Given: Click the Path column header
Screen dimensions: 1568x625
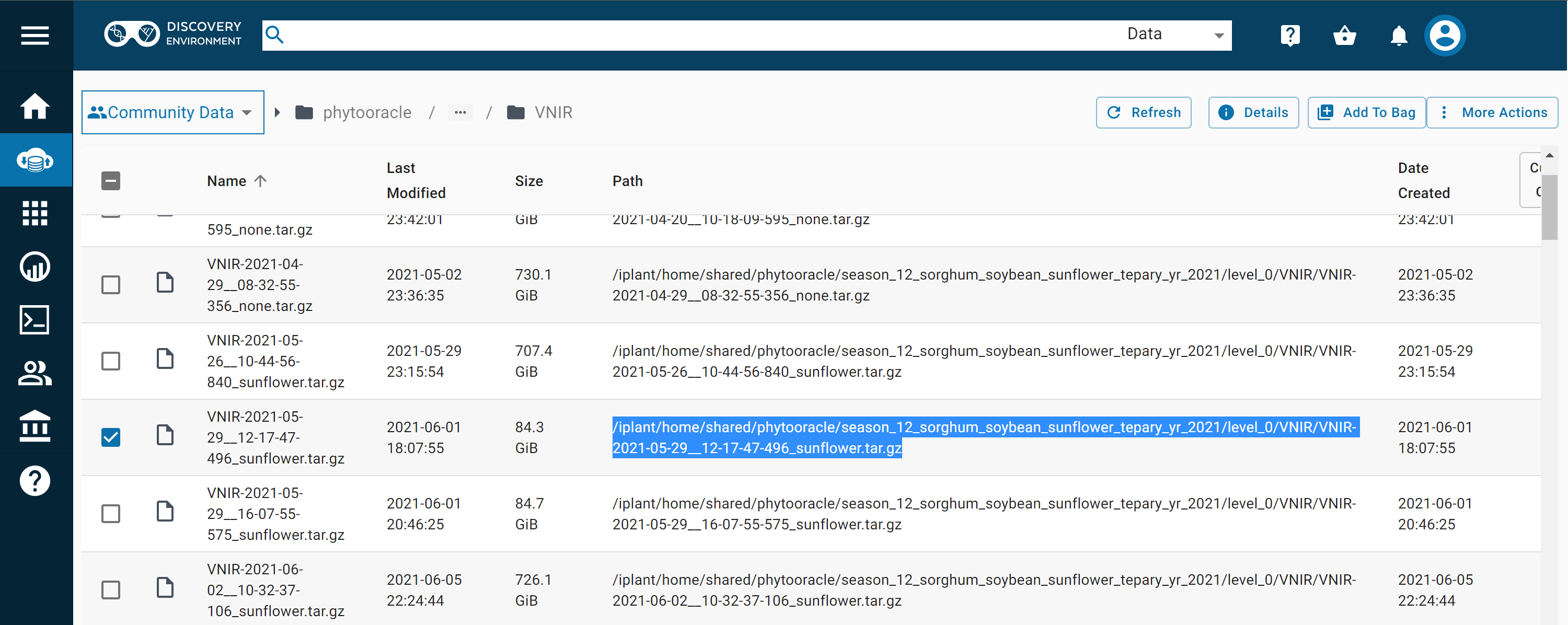Looking at the screenshot, I should pyautogui.click(x=628, y=181).
